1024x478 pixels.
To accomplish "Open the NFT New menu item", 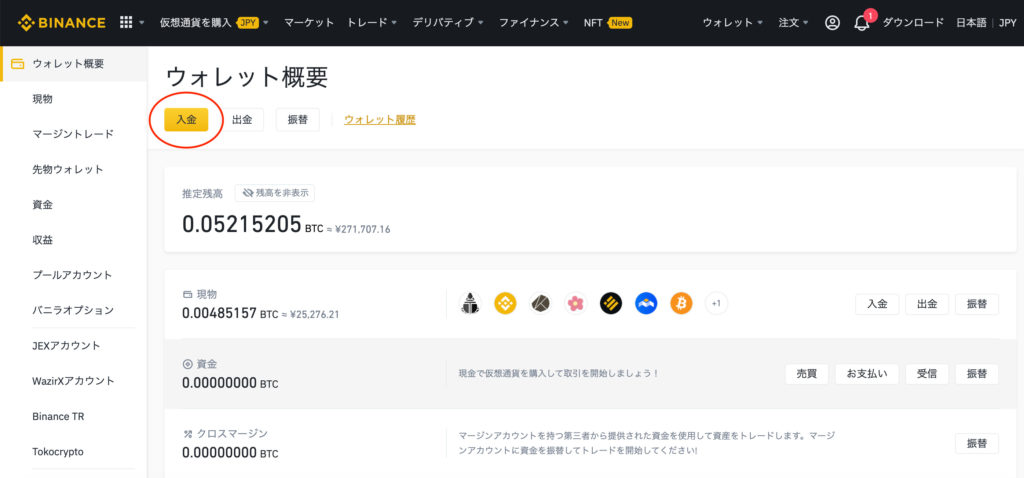I will [607, 23].
